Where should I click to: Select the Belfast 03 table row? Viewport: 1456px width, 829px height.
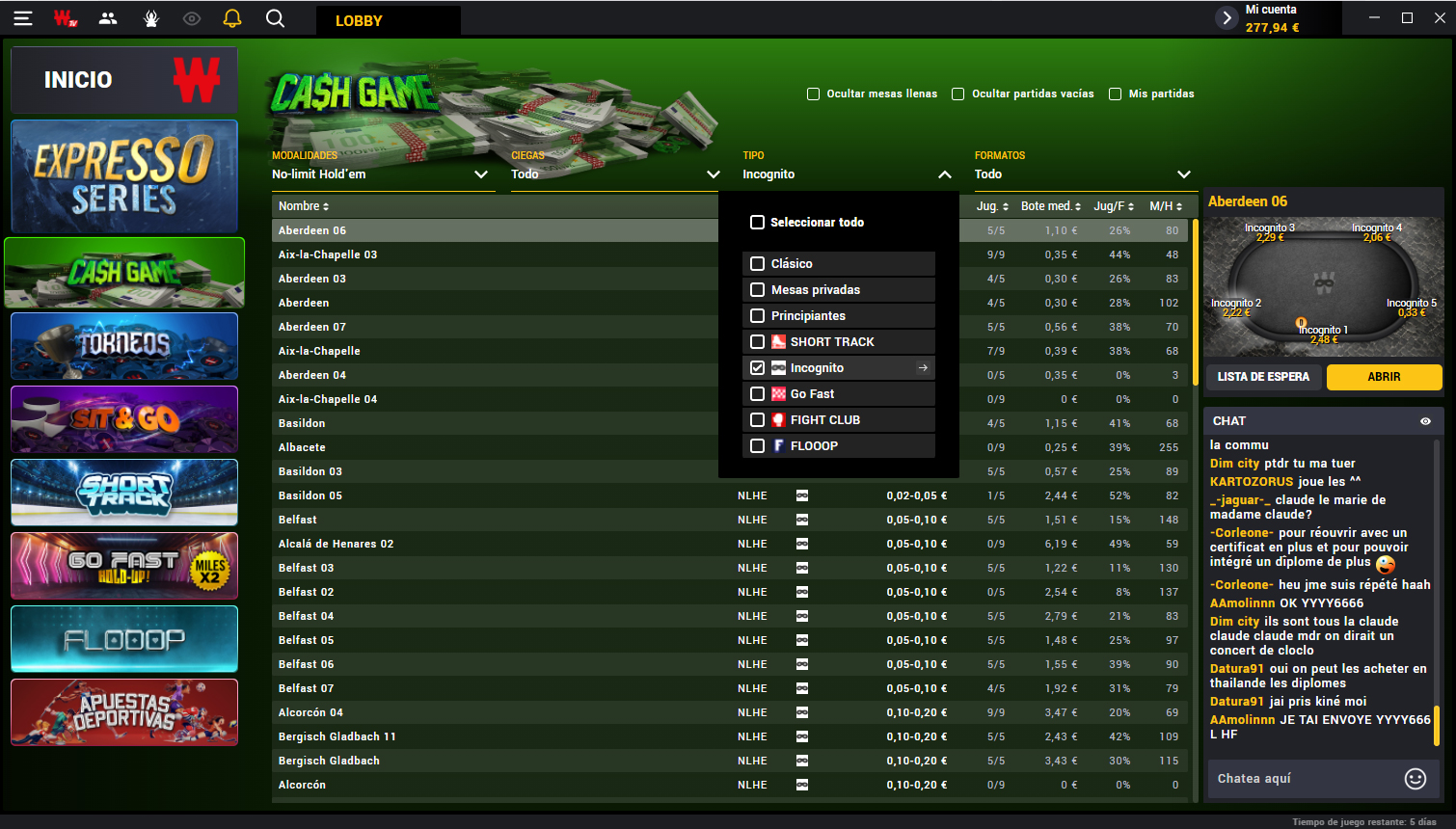[x=732, y=568]
